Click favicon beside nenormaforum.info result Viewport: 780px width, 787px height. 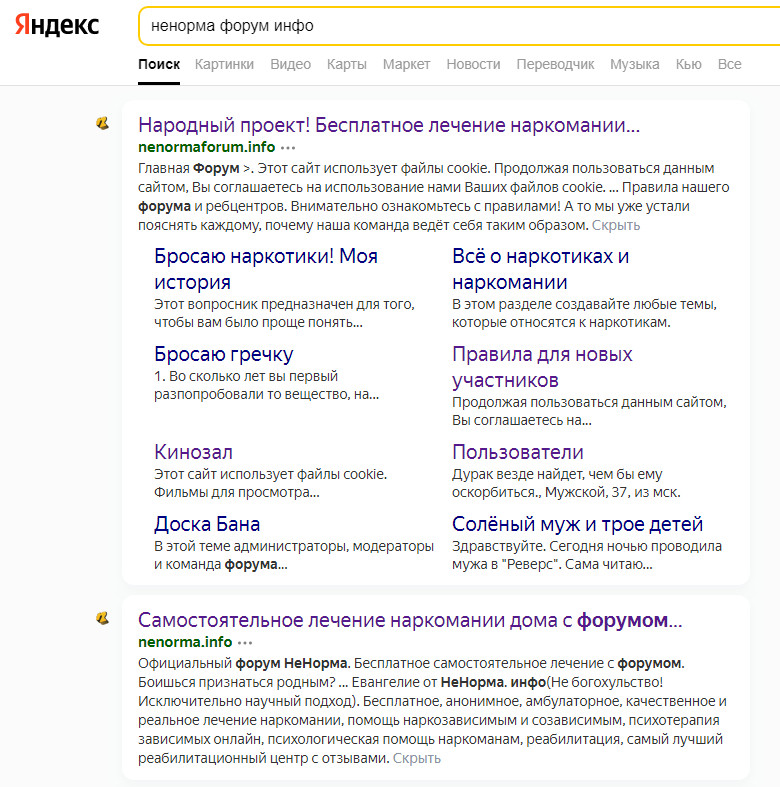pos(102,124)
